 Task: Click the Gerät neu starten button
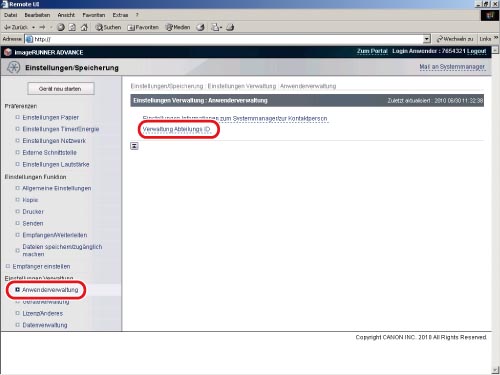tap(61, 89)
